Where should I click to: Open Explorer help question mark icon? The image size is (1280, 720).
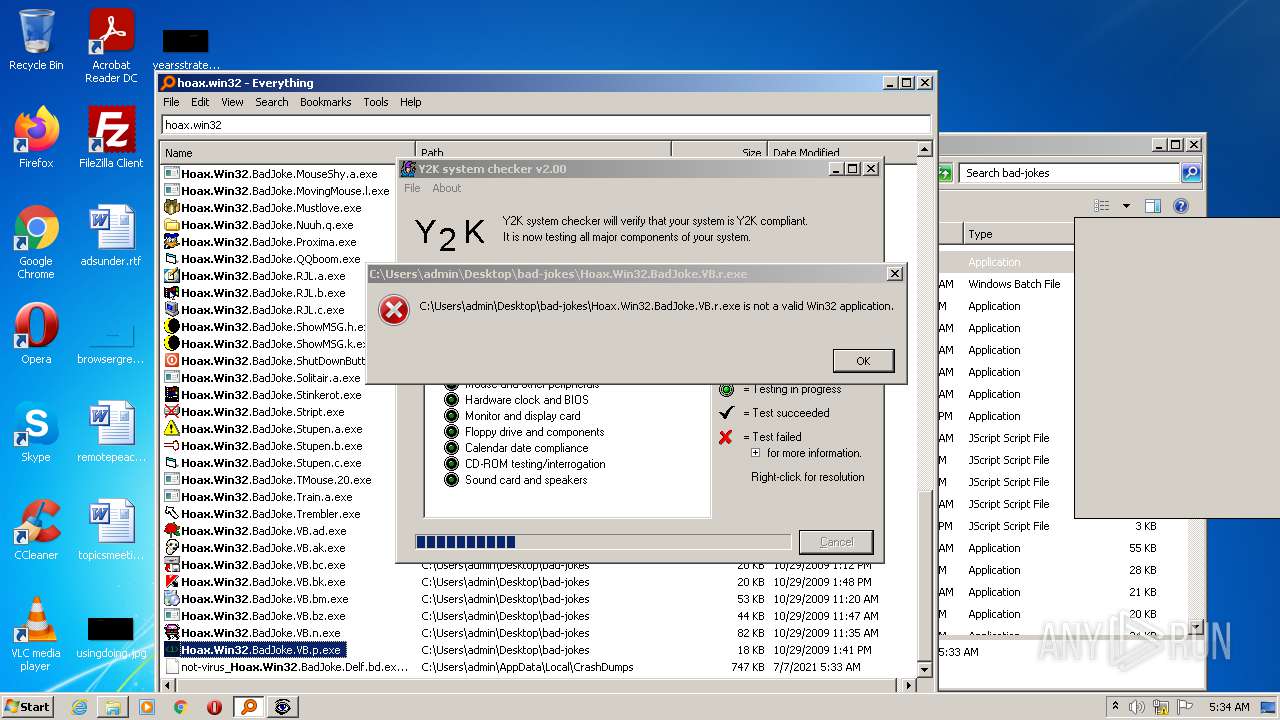pyautogui.click(x=1181, y=206)
